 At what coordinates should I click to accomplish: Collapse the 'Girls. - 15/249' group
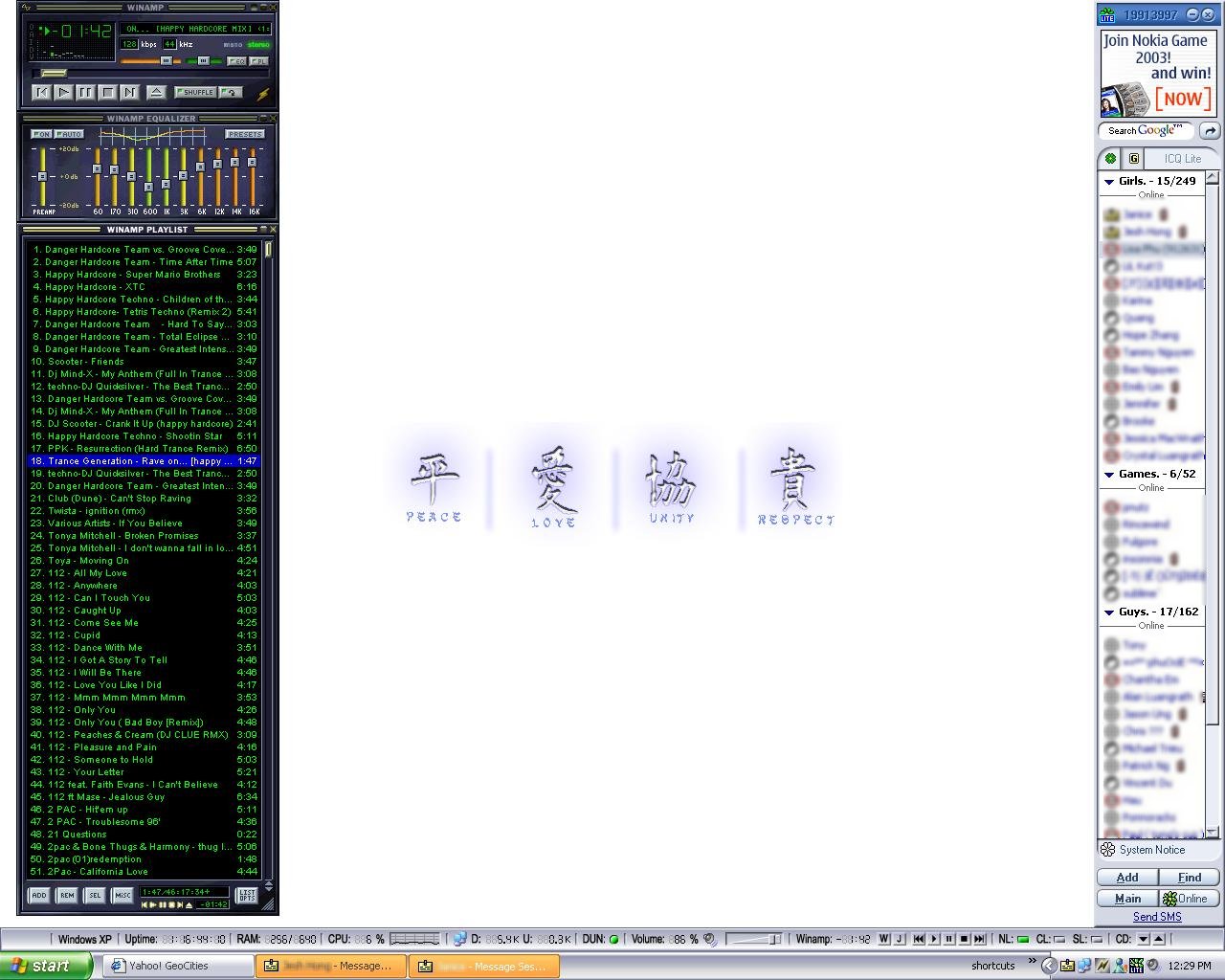1109,181
